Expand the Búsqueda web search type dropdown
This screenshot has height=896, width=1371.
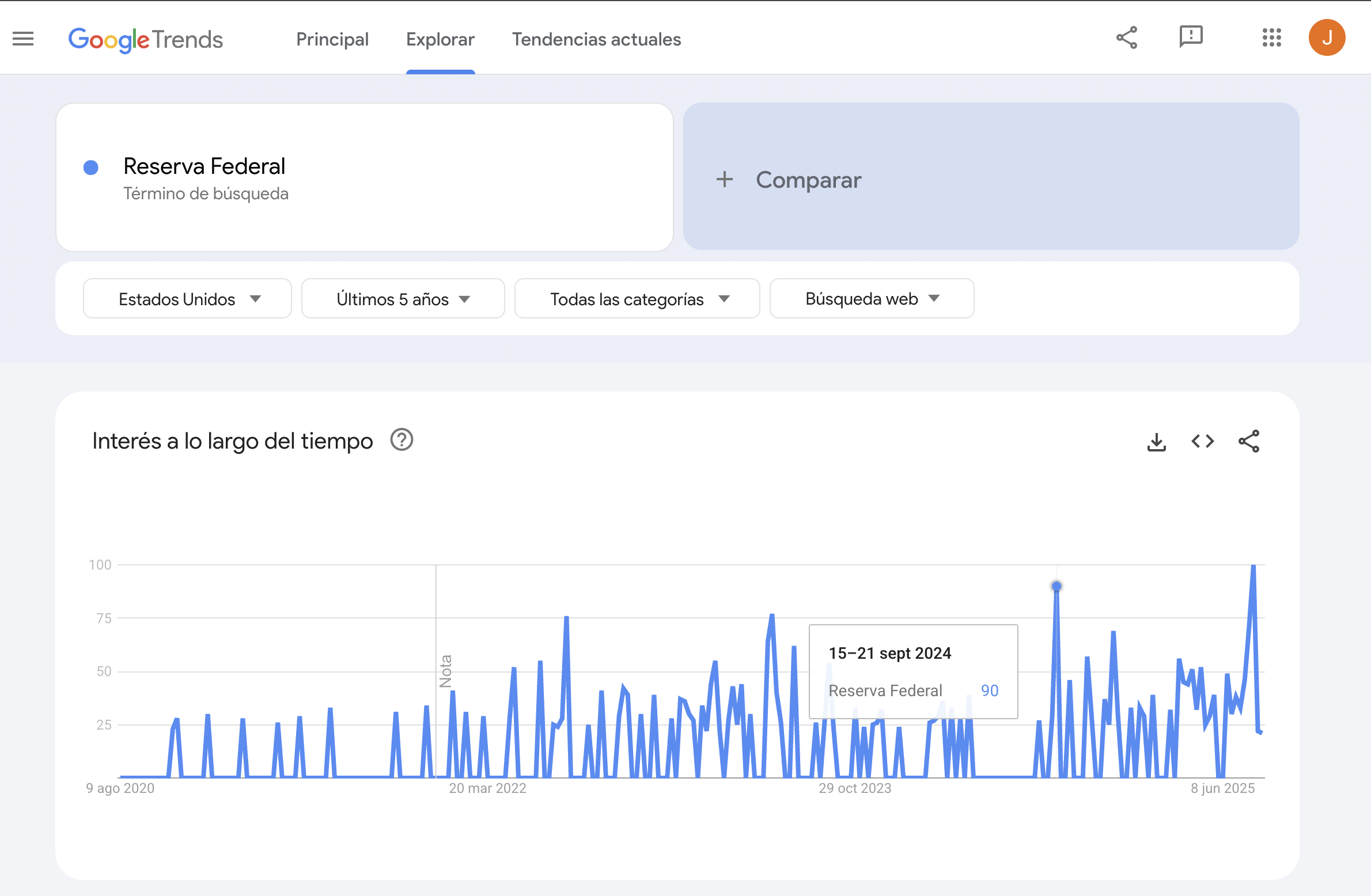(872, 299)
